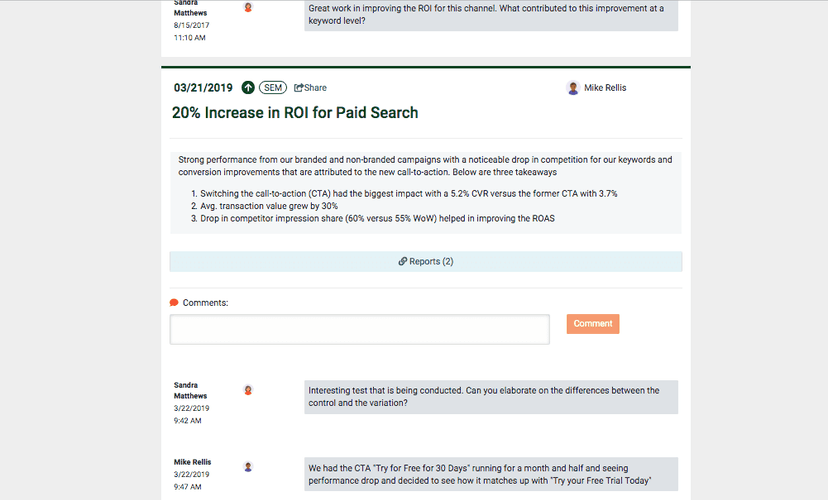Select Mike Rellis name on 9:47 AM comment
This screenshot has height=500, width=828.
[192, 462]
